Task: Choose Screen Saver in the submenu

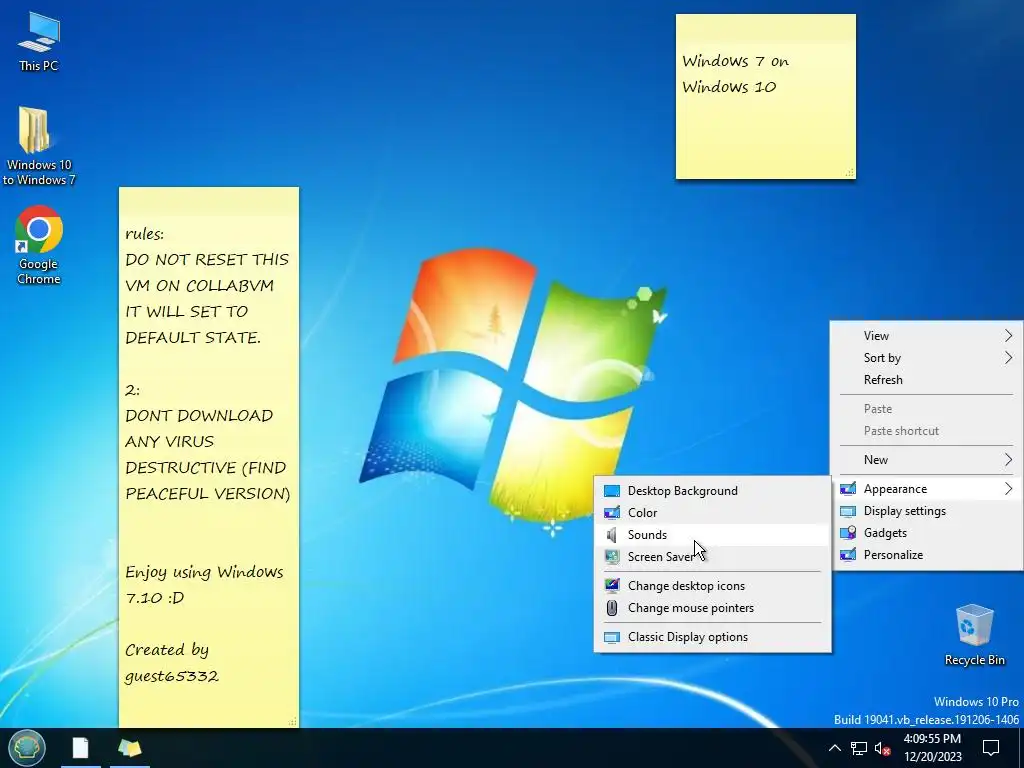Action: [x=712, y=557]
